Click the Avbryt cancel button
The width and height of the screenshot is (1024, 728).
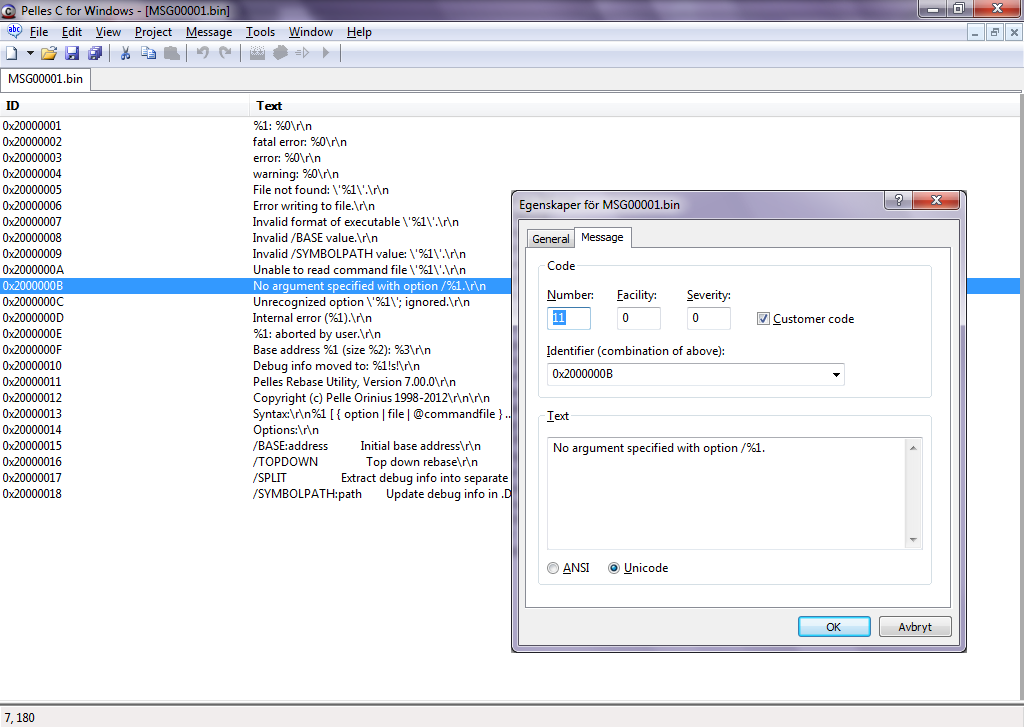pyautogui.click(x=915, y=627)
